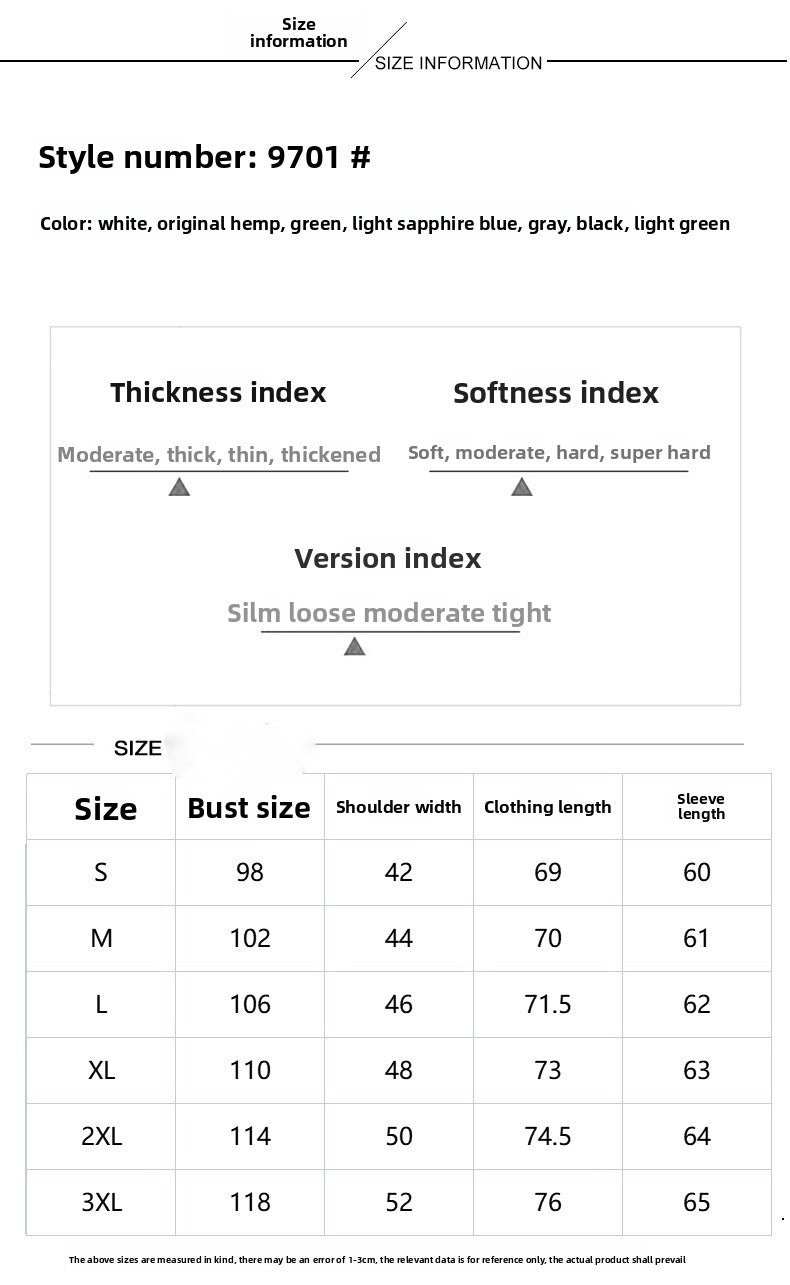This screenshot has width=790, height=1285.
Task: Click the triangle marker under Thickness index
Action: point(179,487)
